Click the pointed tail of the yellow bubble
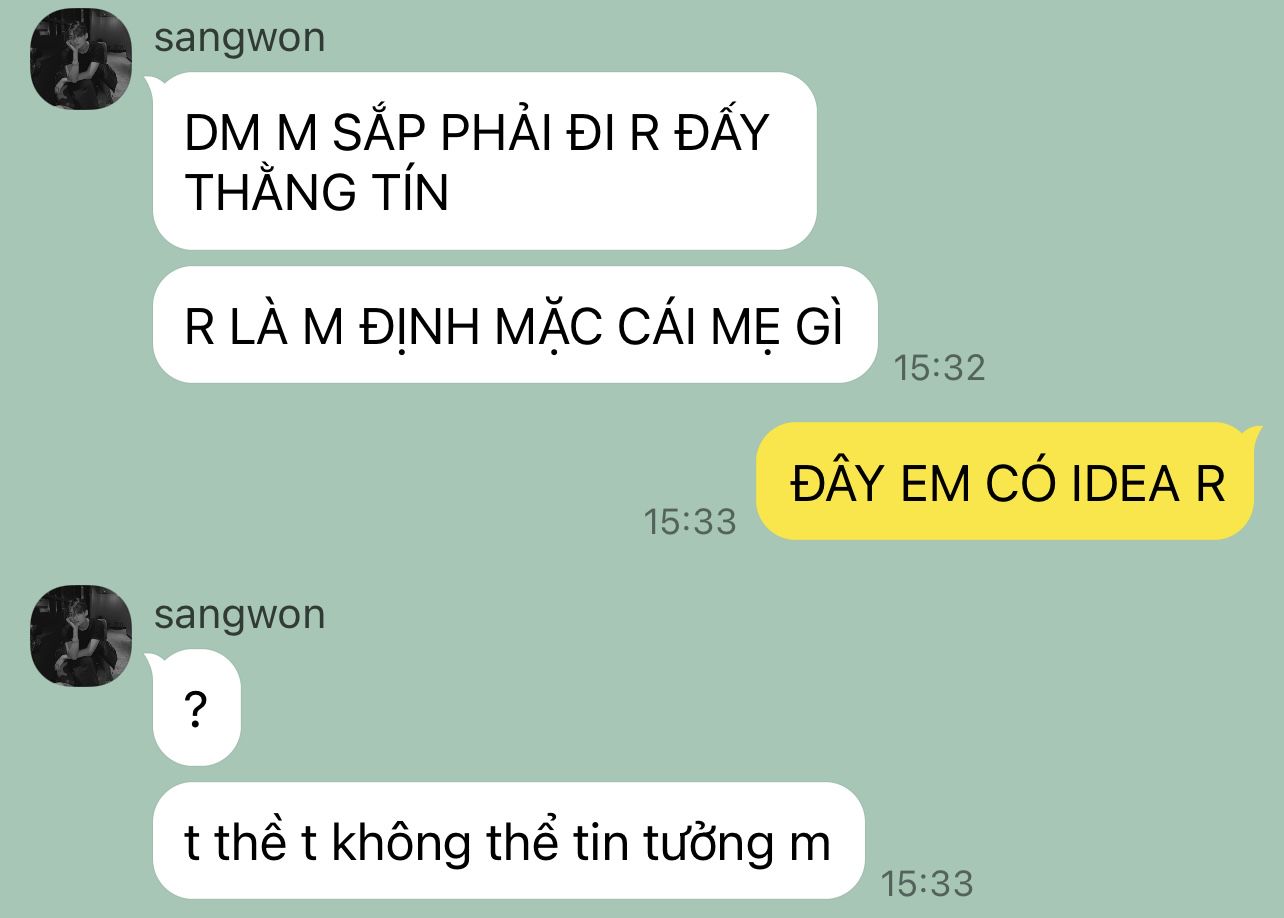The image size is (1284, 918). point(1252,435)
